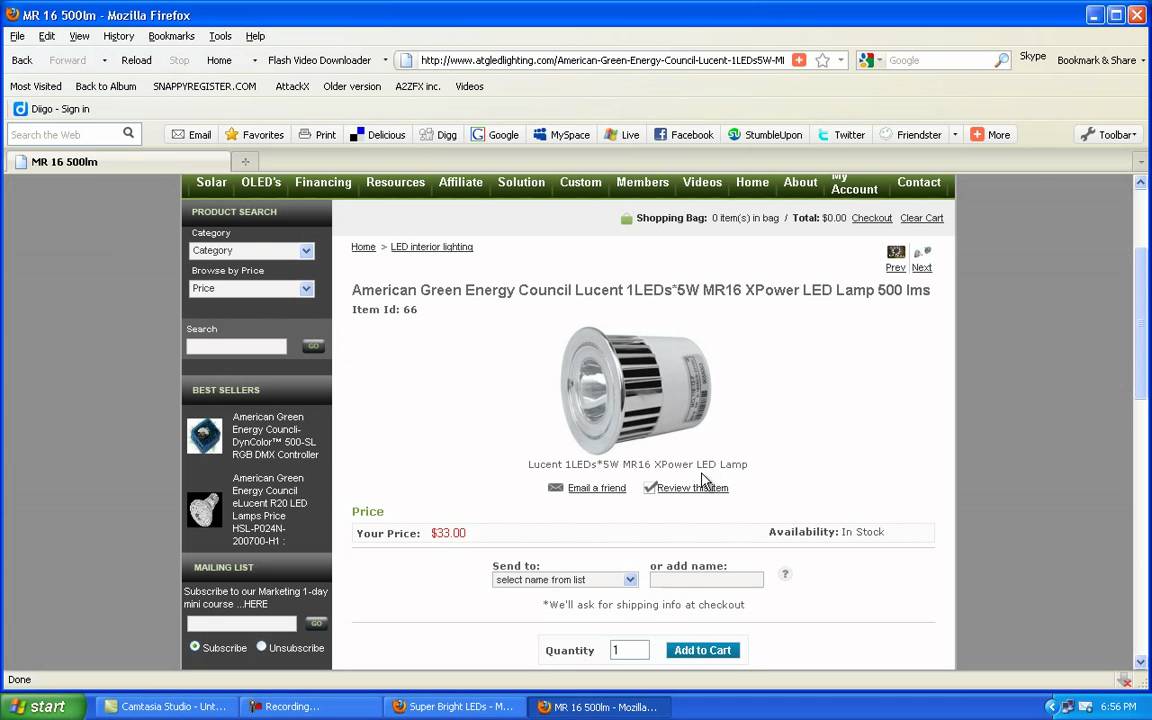This screenshot has width=1152, height=720.
Task: Open the Browse by Price dropdown
Action: point(251,289)
